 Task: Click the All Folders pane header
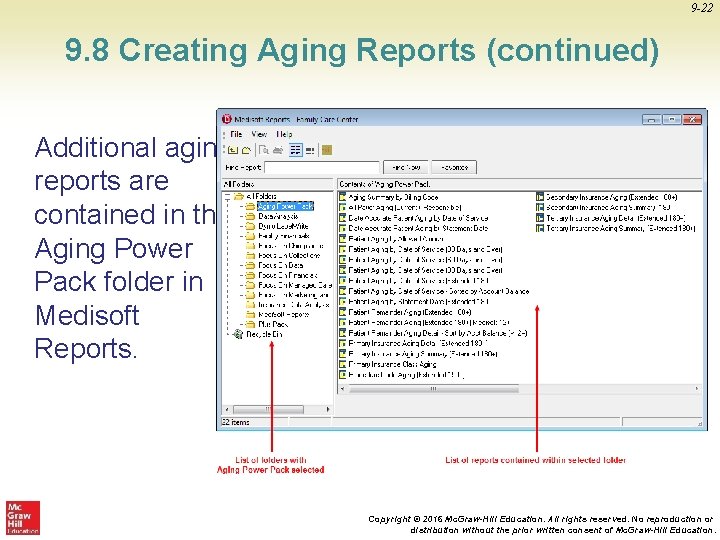[278, 184]
